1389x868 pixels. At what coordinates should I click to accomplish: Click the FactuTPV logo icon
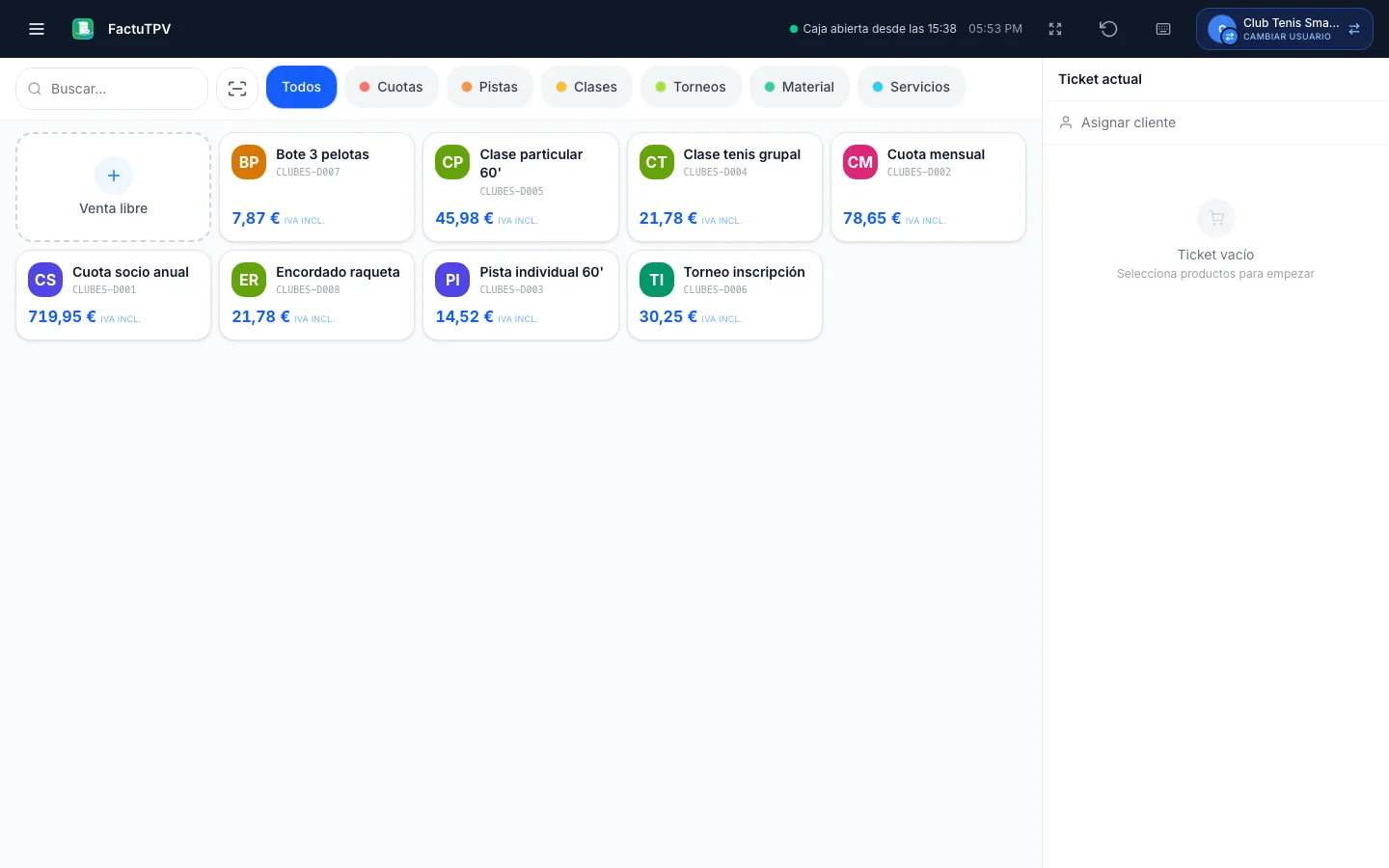click(x=83, y=29)
